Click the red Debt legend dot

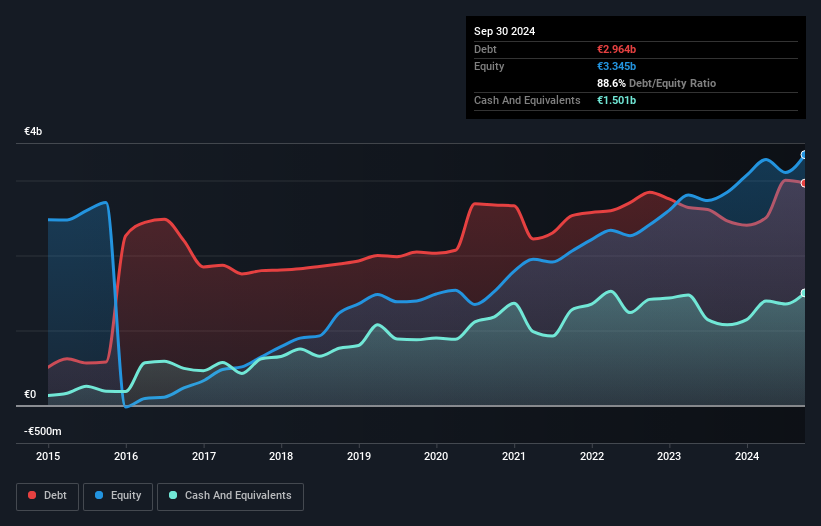tap(32, 495)
